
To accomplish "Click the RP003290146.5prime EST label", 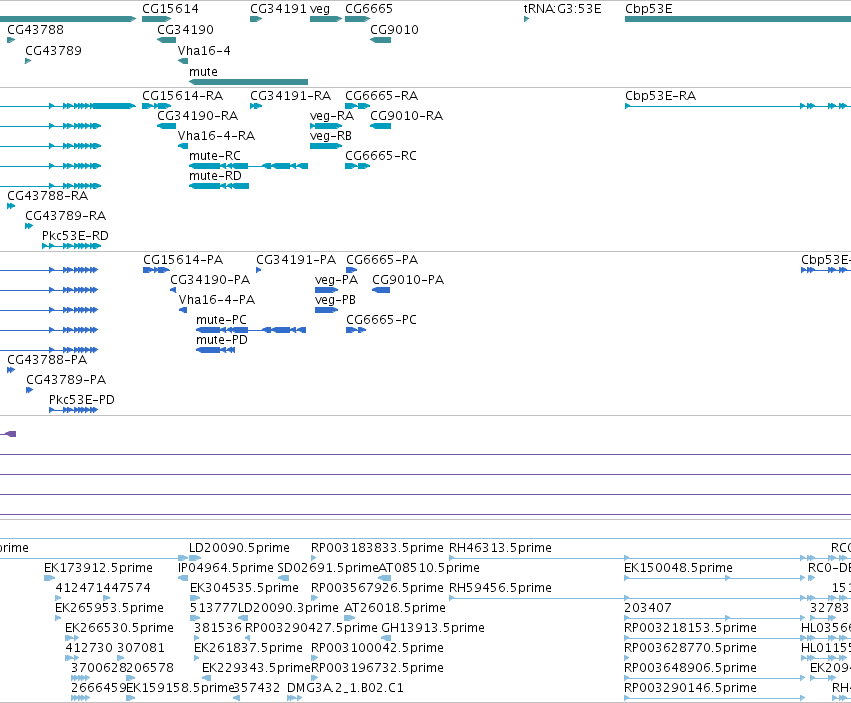I will (x=690, y=688).
